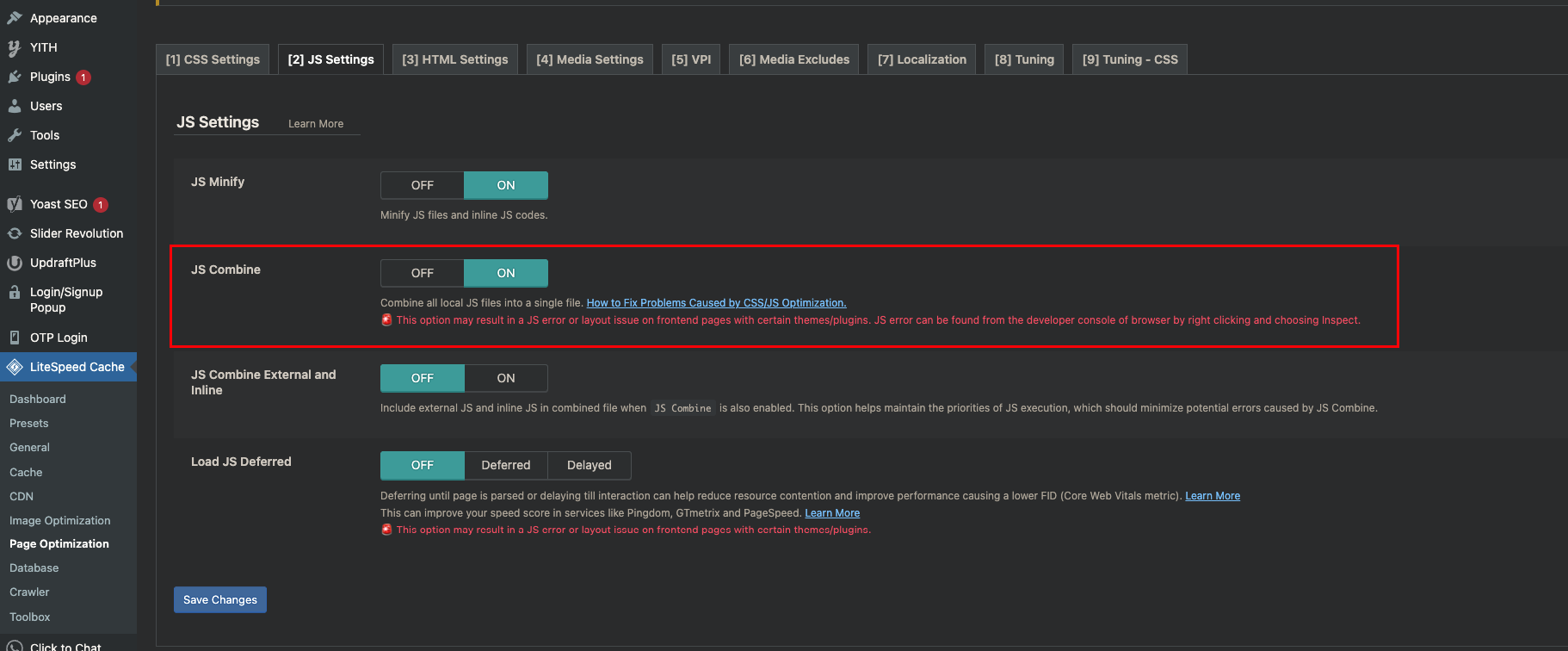
Task: Click the YITH sidebar icon
Action: [15, 47]
